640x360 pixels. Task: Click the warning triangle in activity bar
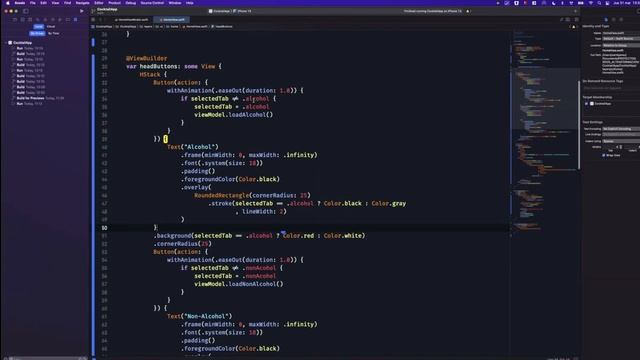click(x=468, y=11)
